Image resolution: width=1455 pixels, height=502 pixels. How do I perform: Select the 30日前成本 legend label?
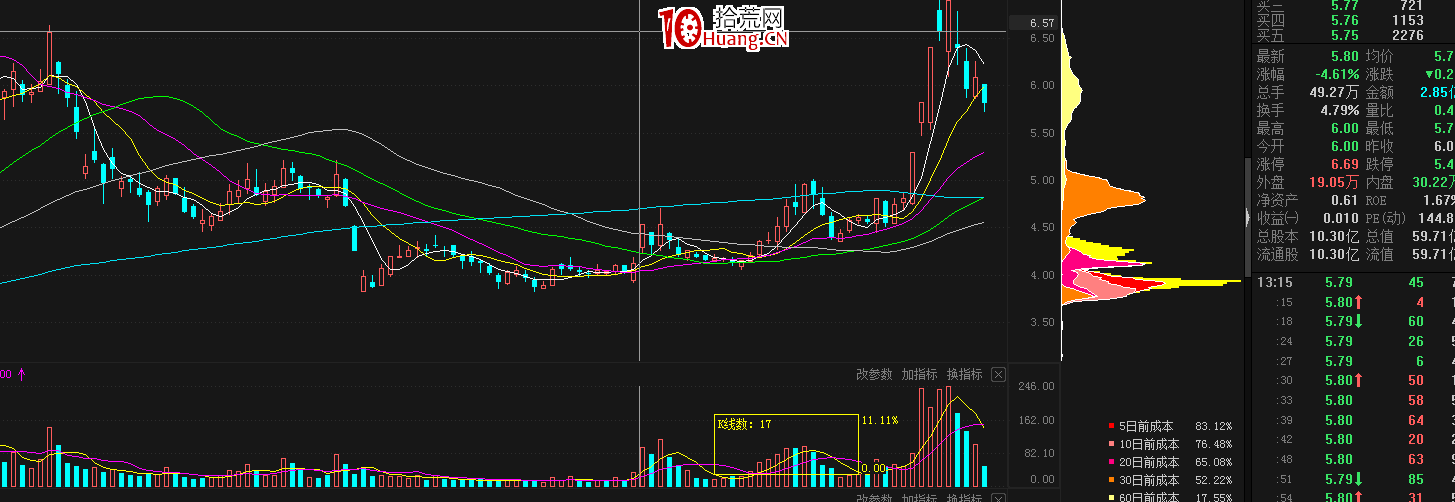coord(1148,479)
